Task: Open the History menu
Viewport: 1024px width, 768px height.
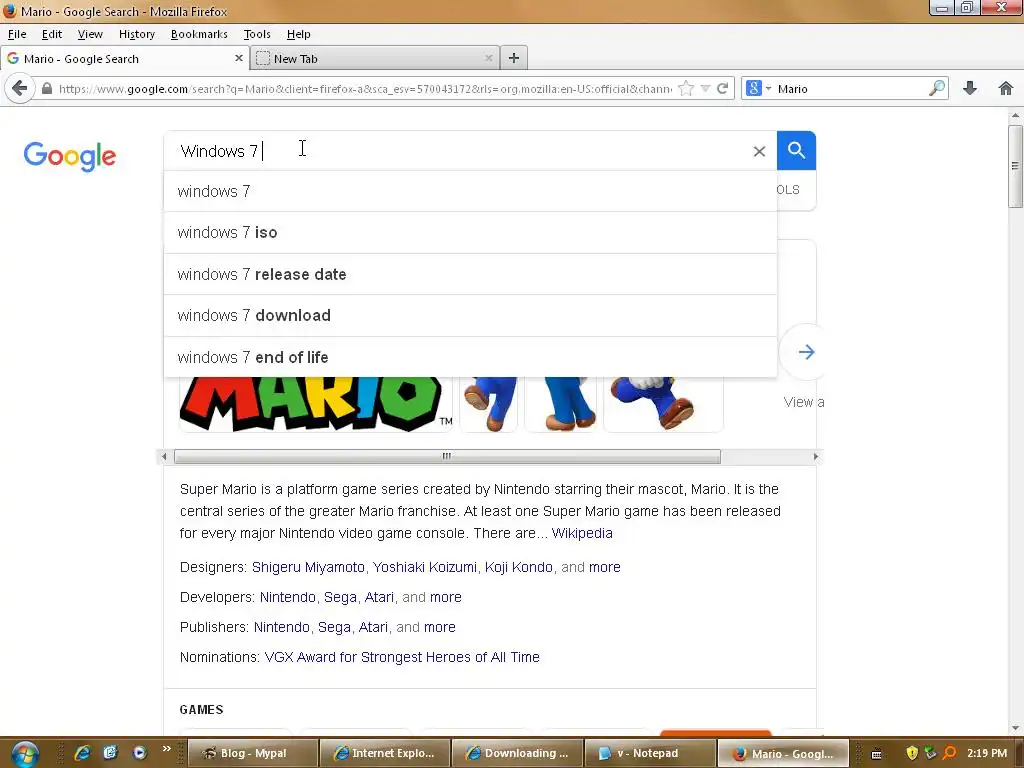Action: [x=136, y=34]
